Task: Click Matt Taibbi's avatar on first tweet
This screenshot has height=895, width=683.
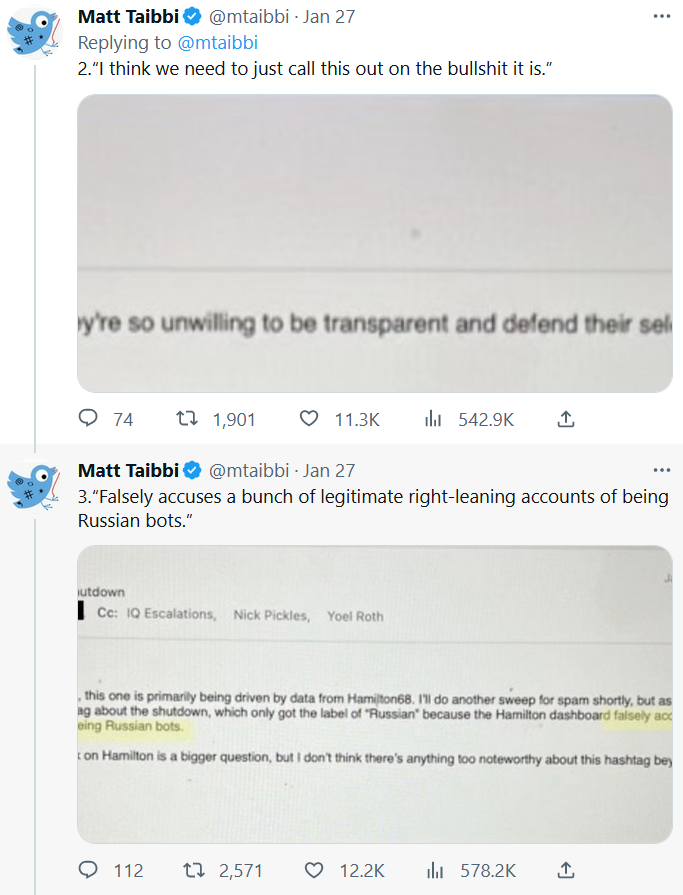Action: (36, 30)
